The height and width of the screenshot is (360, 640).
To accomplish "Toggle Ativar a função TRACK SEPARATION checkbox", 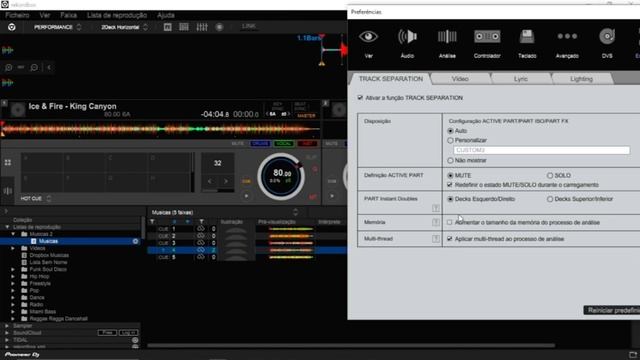I will point(360,98).
